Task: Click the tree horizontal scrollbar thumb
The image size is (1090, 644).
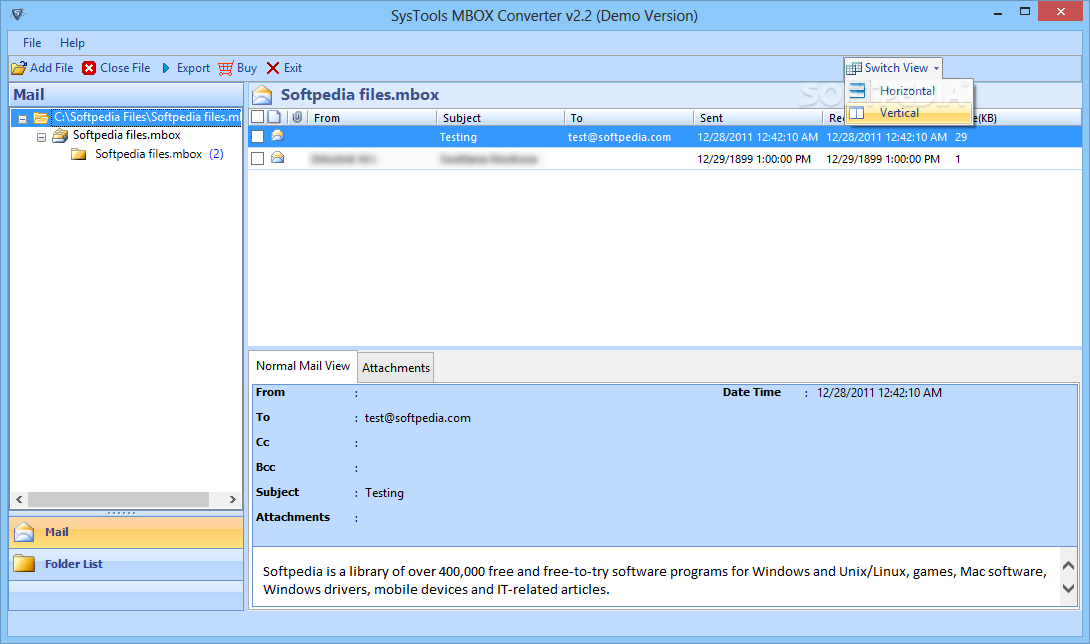Action: pos(118,499)
